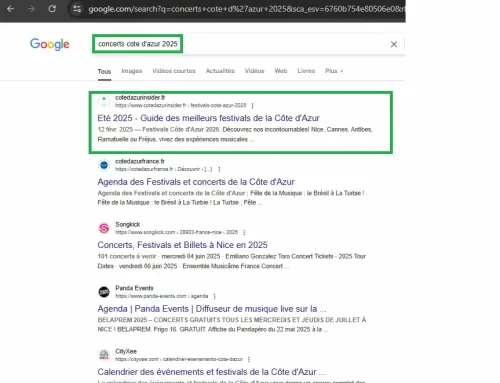Click the Panda Events favicon
The image size is (500, 383).
[104, 292]
